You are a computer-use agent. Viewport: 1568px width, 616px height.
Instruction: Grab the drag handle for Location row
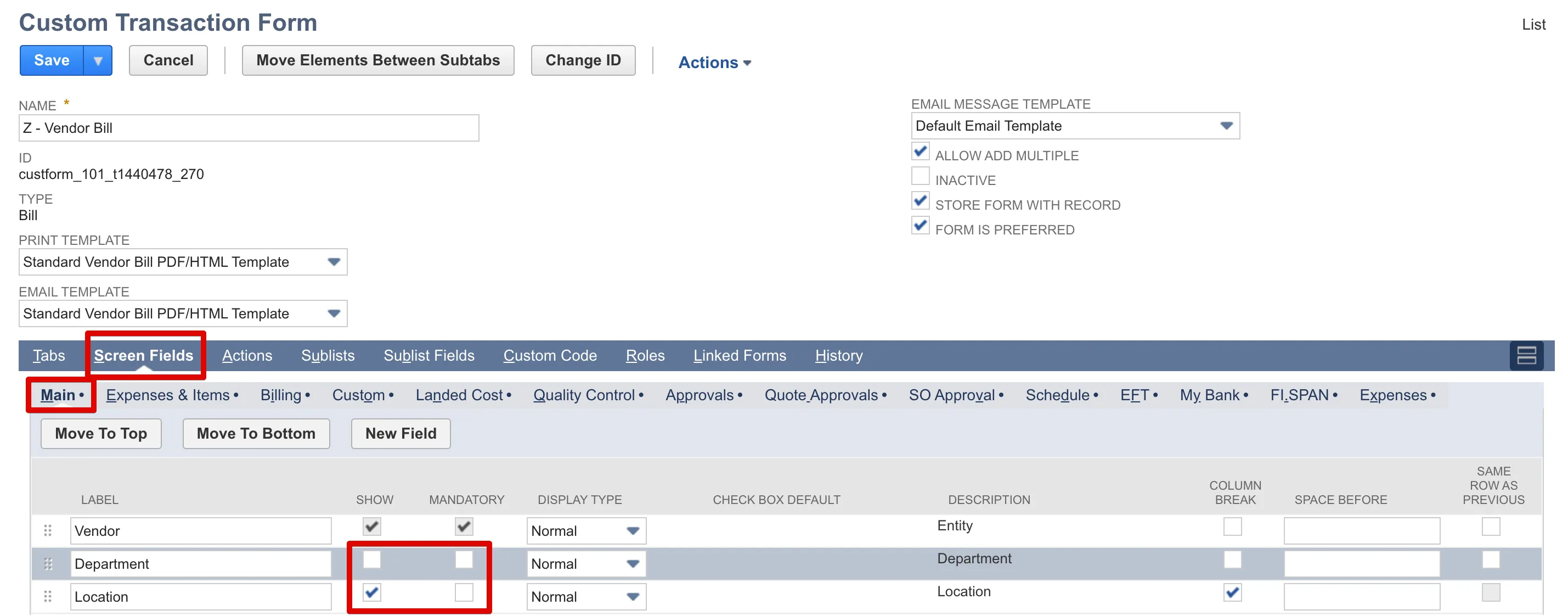coord(48,596)
